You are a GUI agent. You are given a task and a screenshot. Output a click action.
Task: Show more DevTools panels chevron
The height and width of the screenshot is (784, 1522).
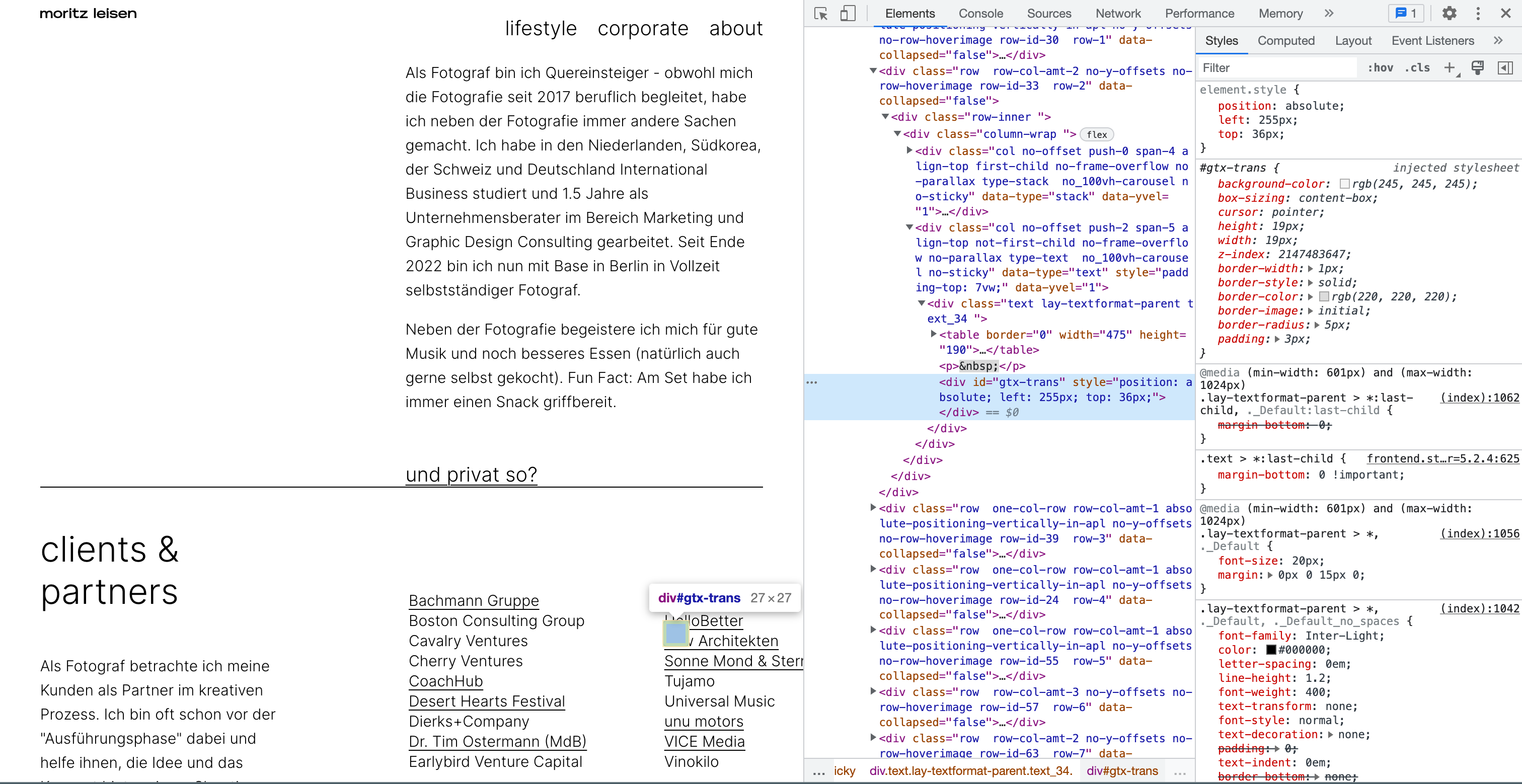coord(1329,14)
